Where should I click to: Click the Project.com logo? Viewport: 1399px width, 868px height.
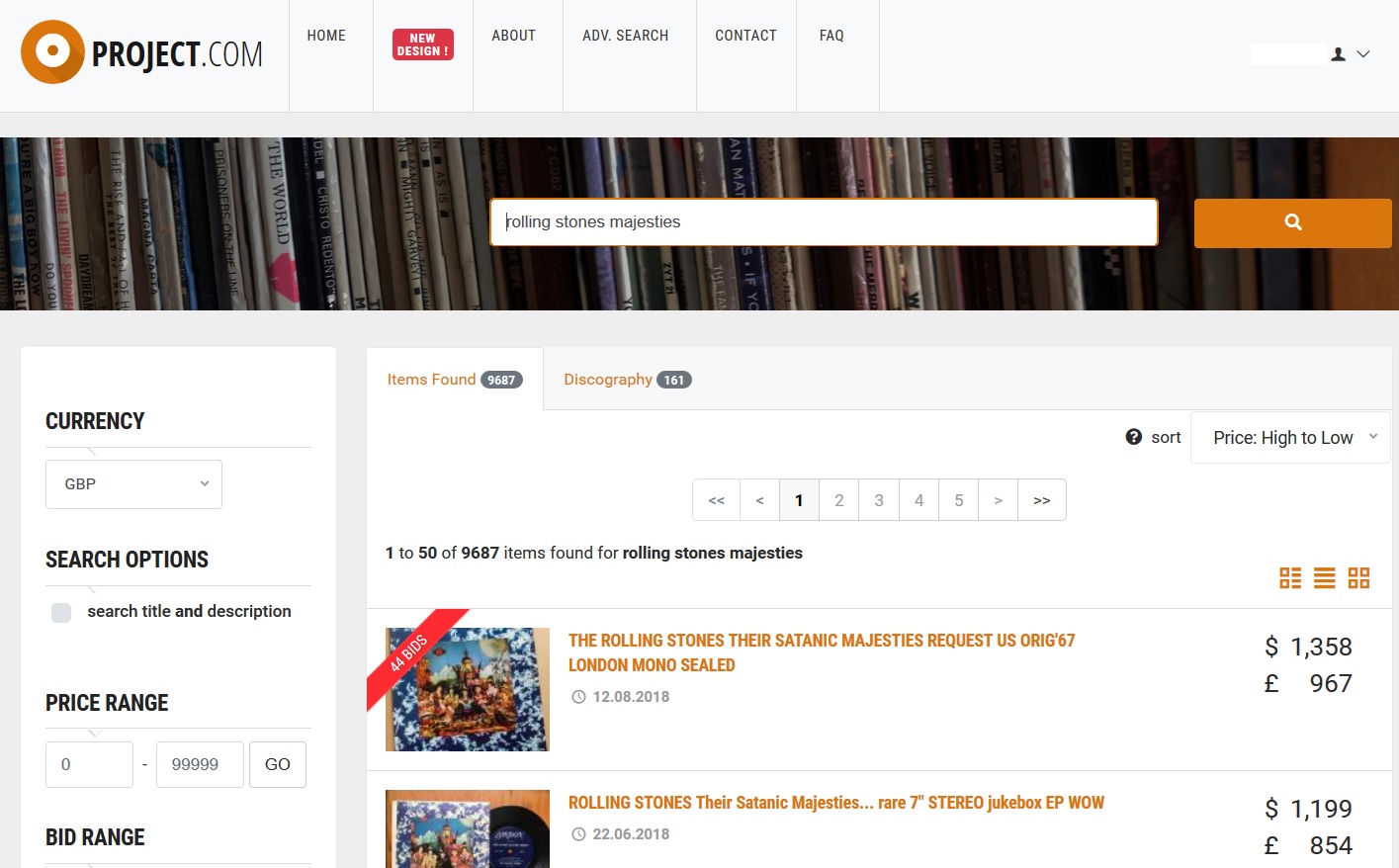(141, 52)
